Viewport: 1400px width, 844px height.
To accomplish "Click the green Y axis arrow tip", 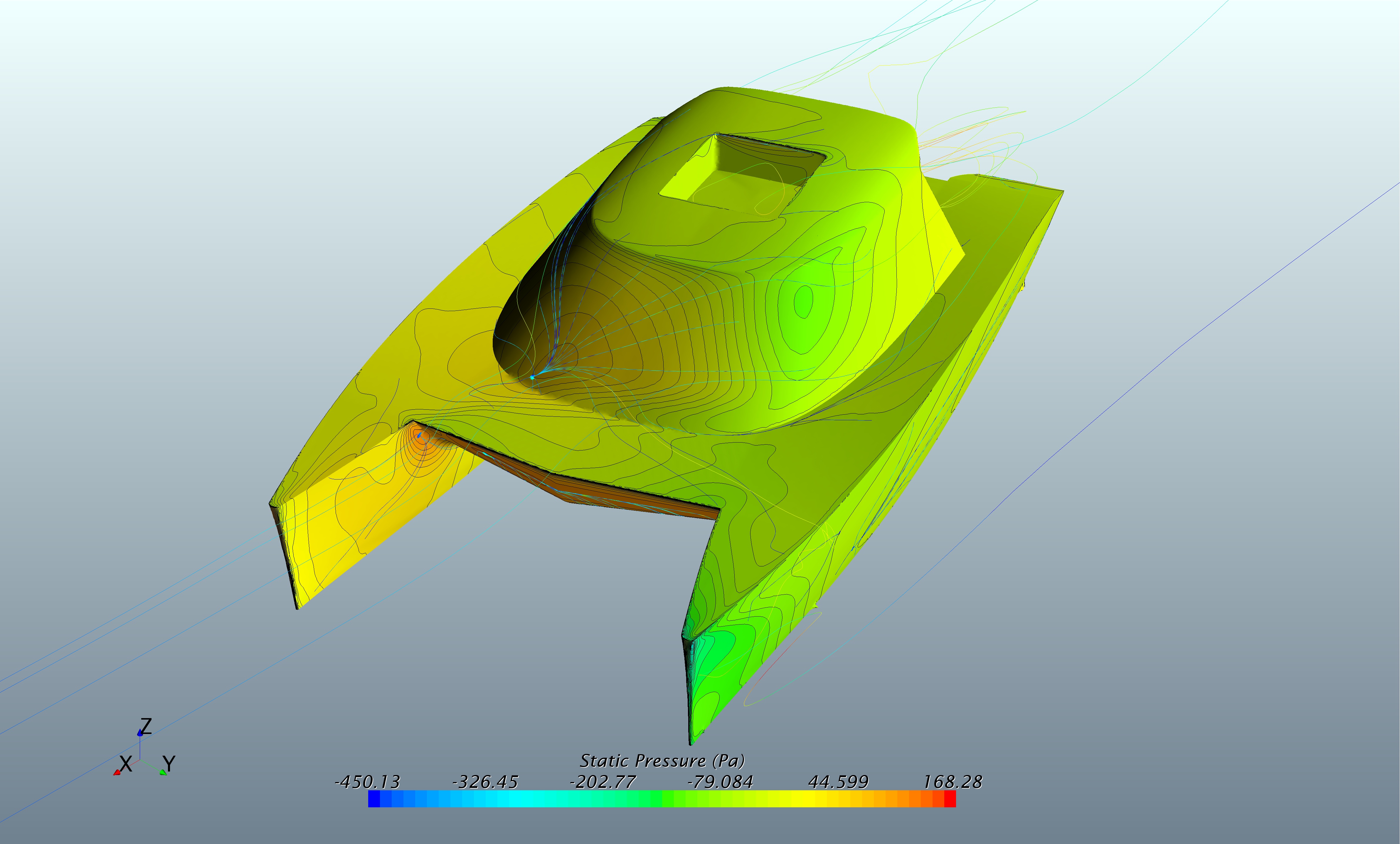I will tap(163, 772).
